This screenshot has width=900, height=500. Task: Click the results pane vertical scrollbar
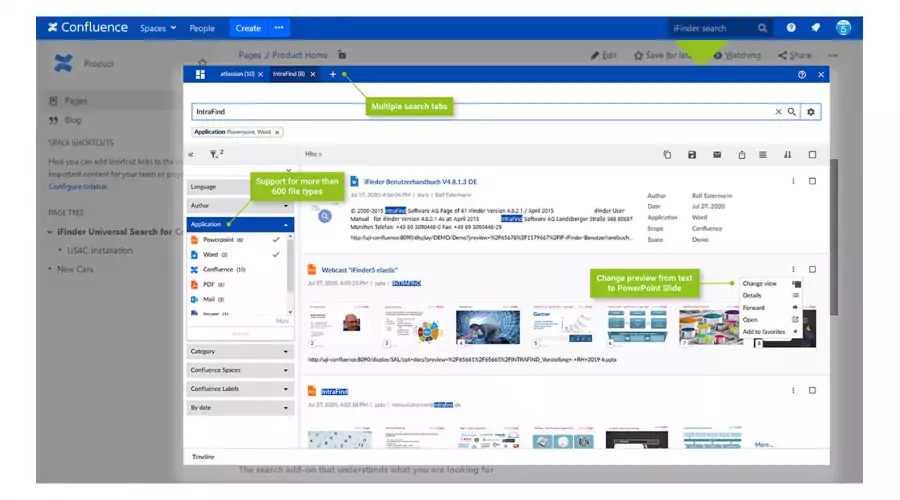[833, 237]
